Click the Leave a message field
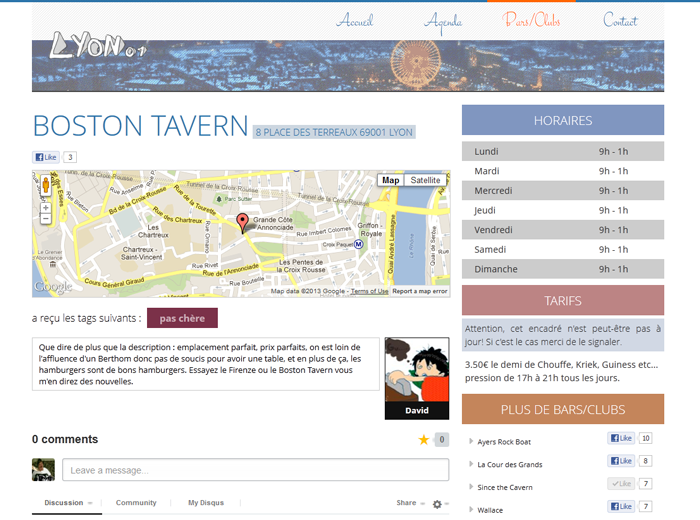The height and width of the screenshot is (520, 700). [241, 470]
